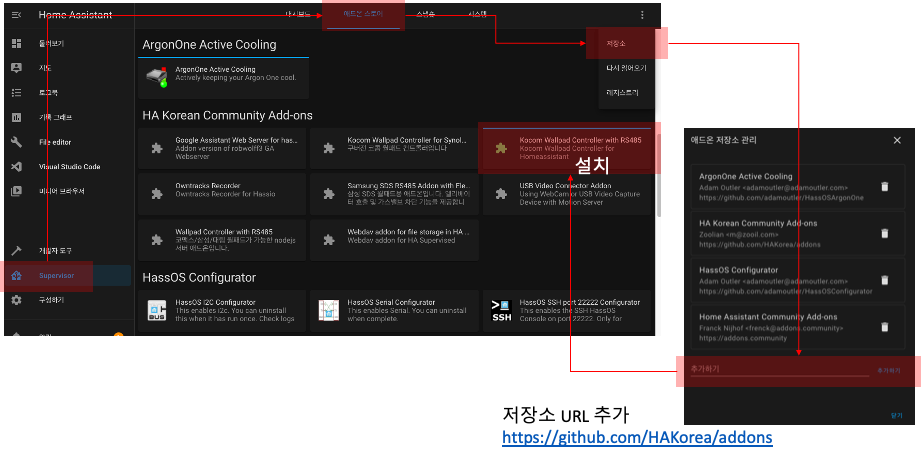Click the Webdav addon for file storage title
The width and height of the screenshot is (921, 460).
408,232
